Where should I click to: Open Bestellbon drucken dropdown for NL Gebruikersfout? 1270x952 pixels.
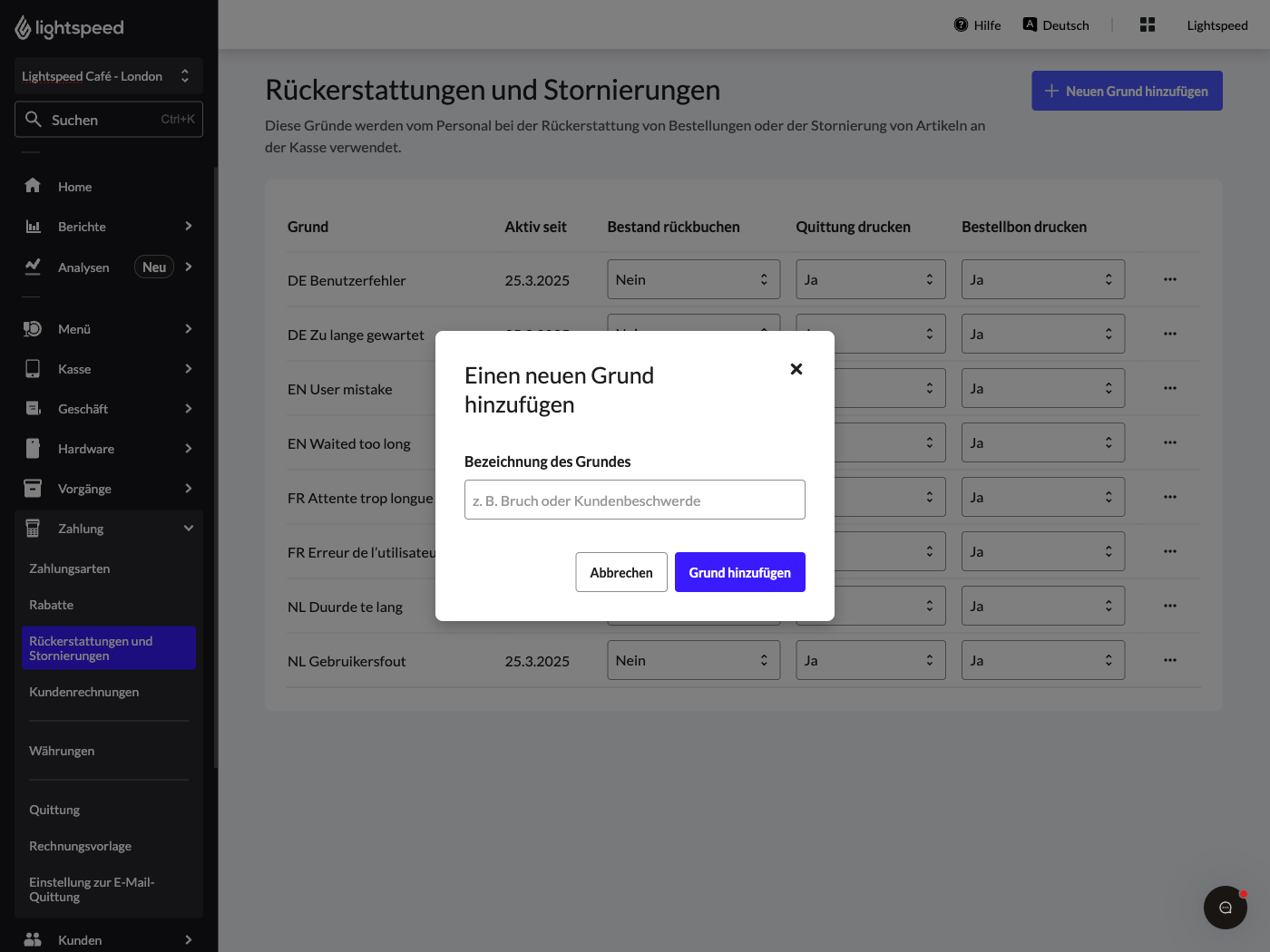(x=1043, y=660)
